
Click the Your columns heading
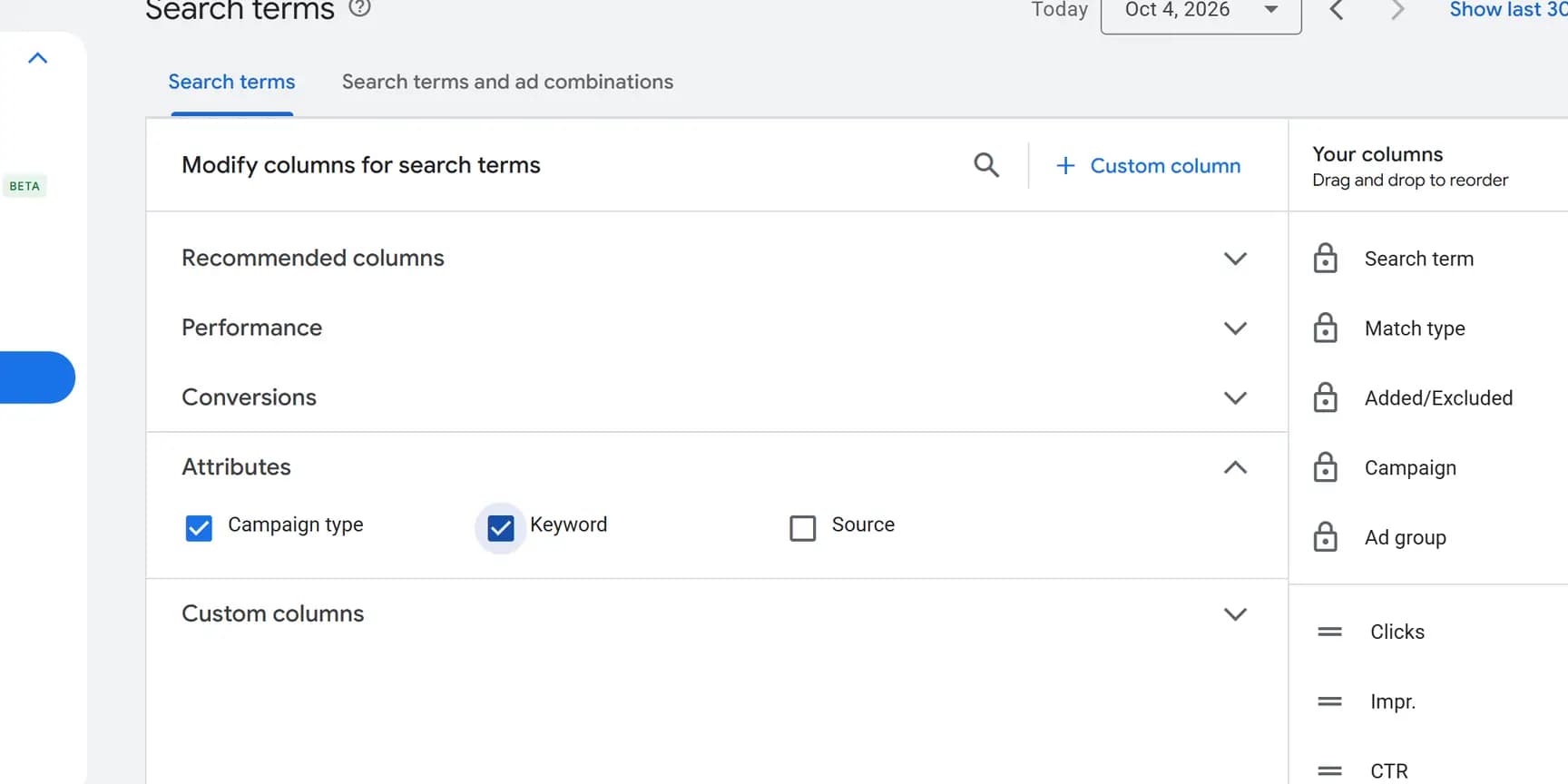(1377, 154)
